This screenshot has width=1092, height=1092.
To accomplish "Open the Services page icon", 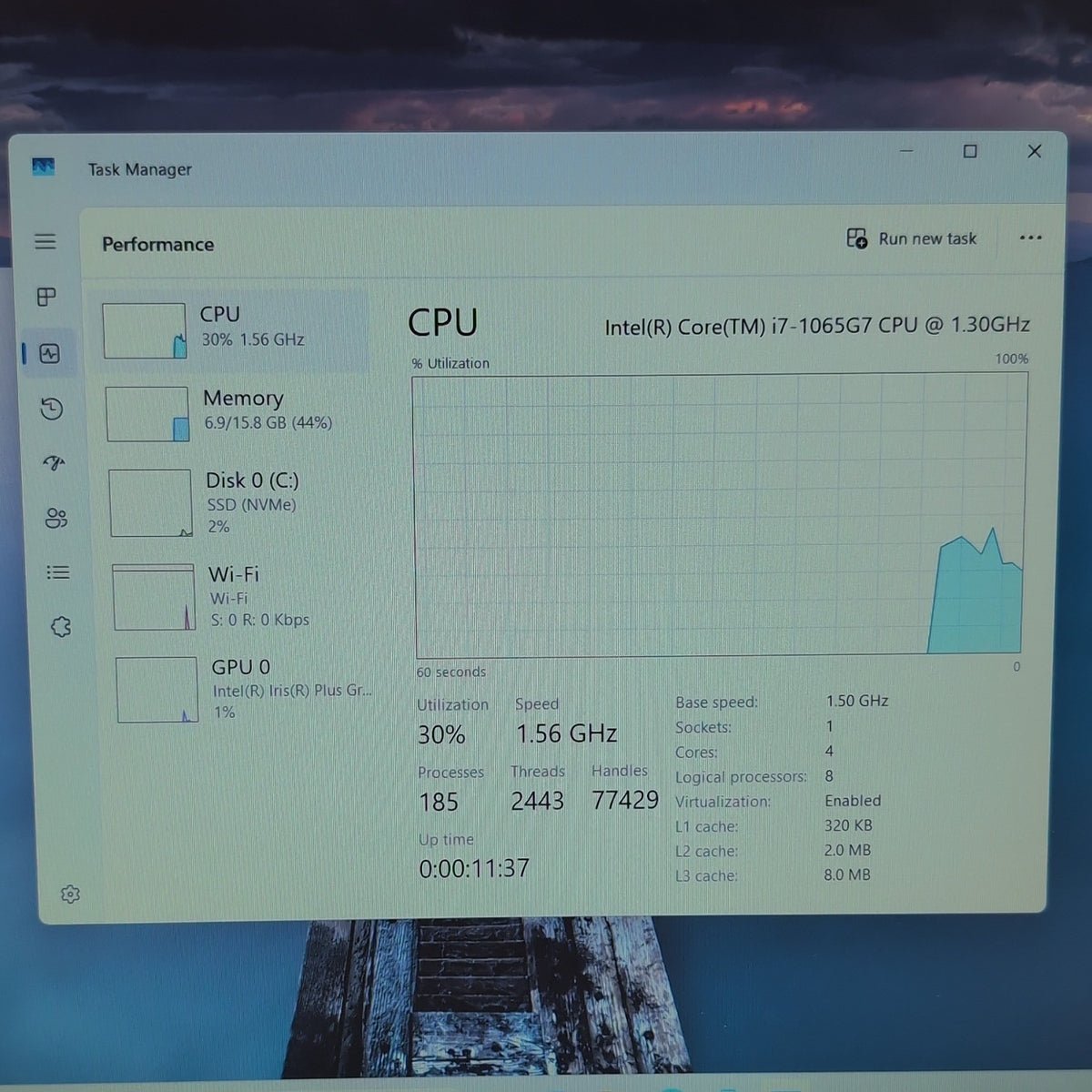I will coord(61,627).
